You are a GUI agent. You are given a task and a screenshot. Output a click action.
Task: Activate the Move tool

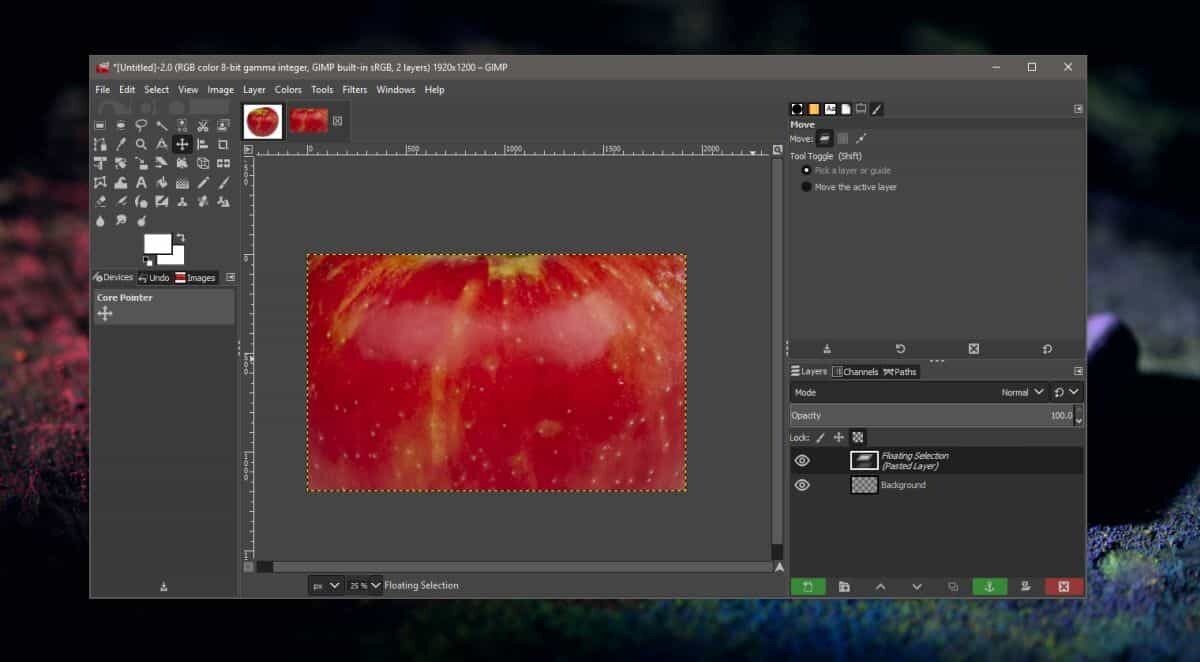click(x=182, y=145)
